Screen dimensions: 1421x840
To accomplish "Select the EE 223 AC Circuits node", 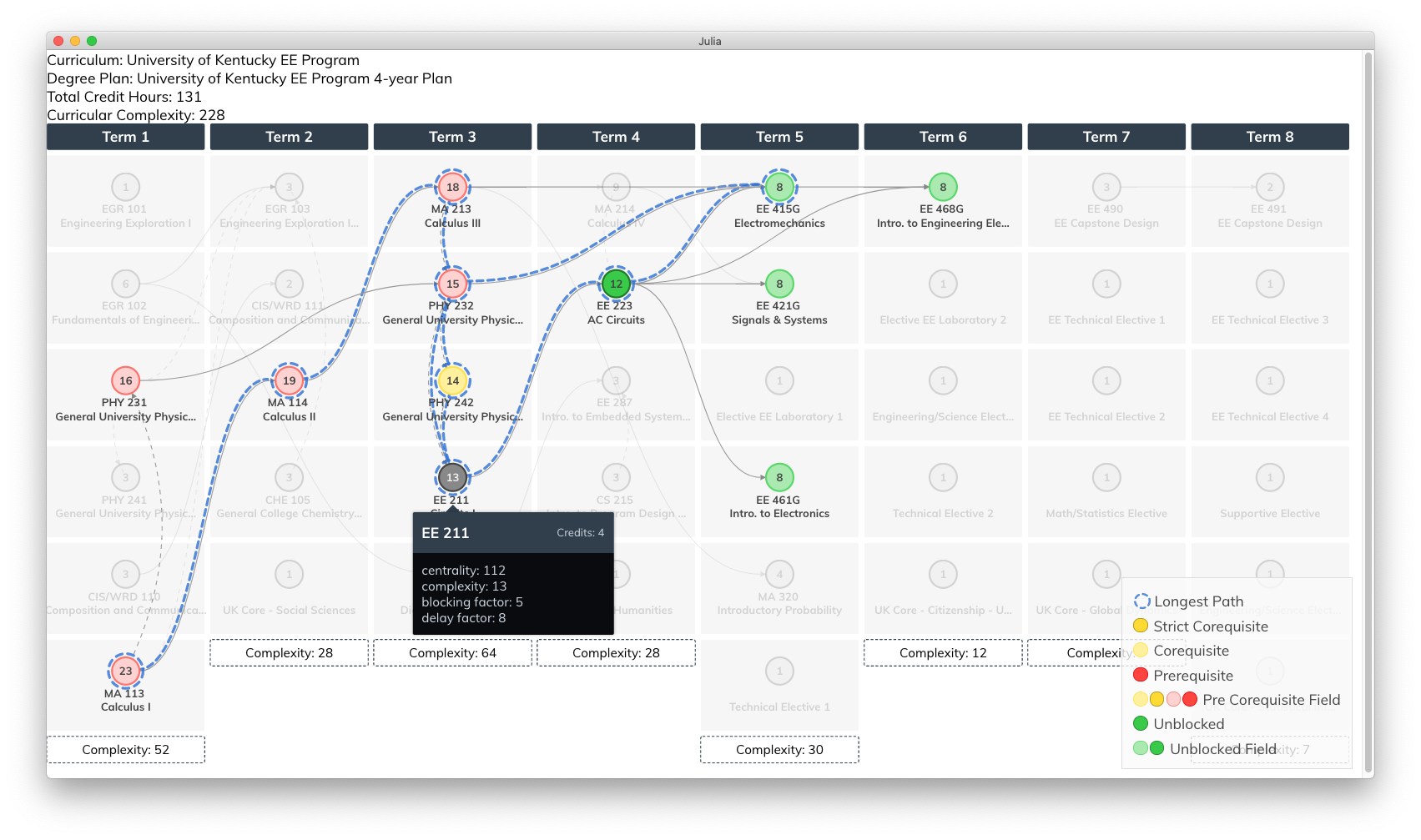I will point(616,284).
